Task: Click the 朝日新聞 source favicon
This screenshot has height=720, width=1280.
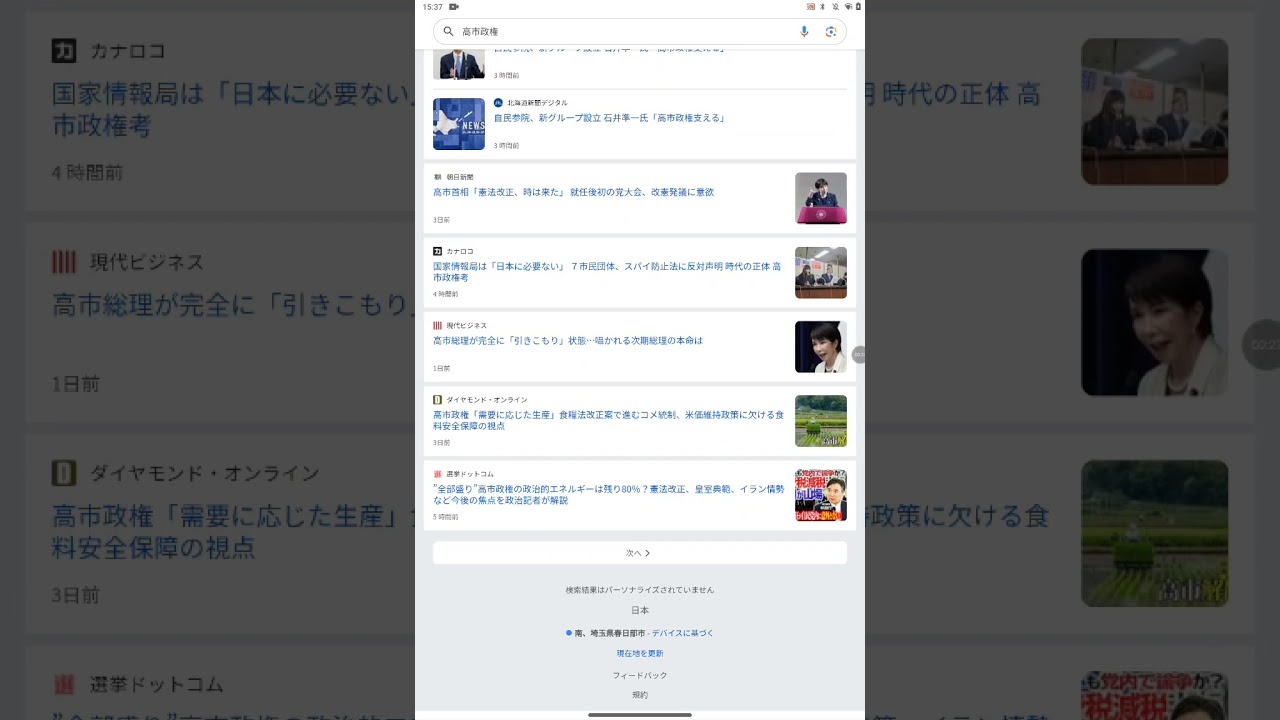Action: [x=437, y=177]
